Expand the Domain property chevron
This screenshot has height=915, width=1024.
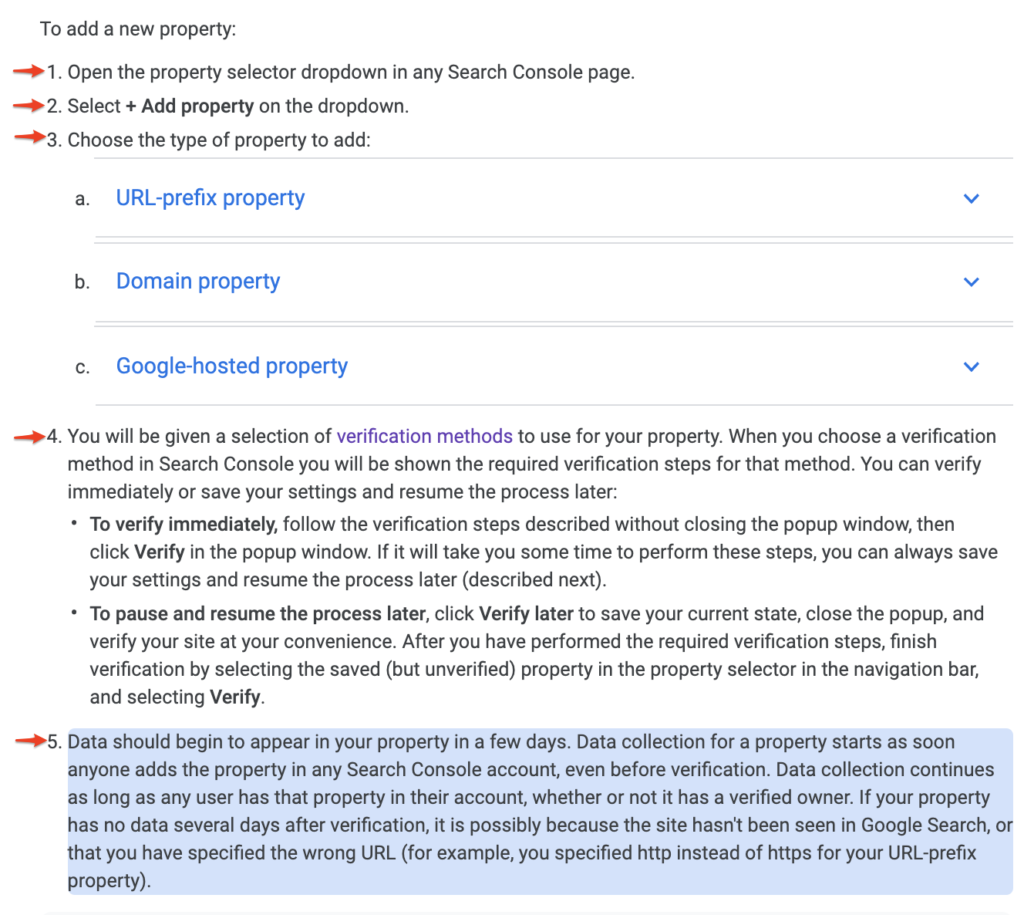(x=971, y=282)
